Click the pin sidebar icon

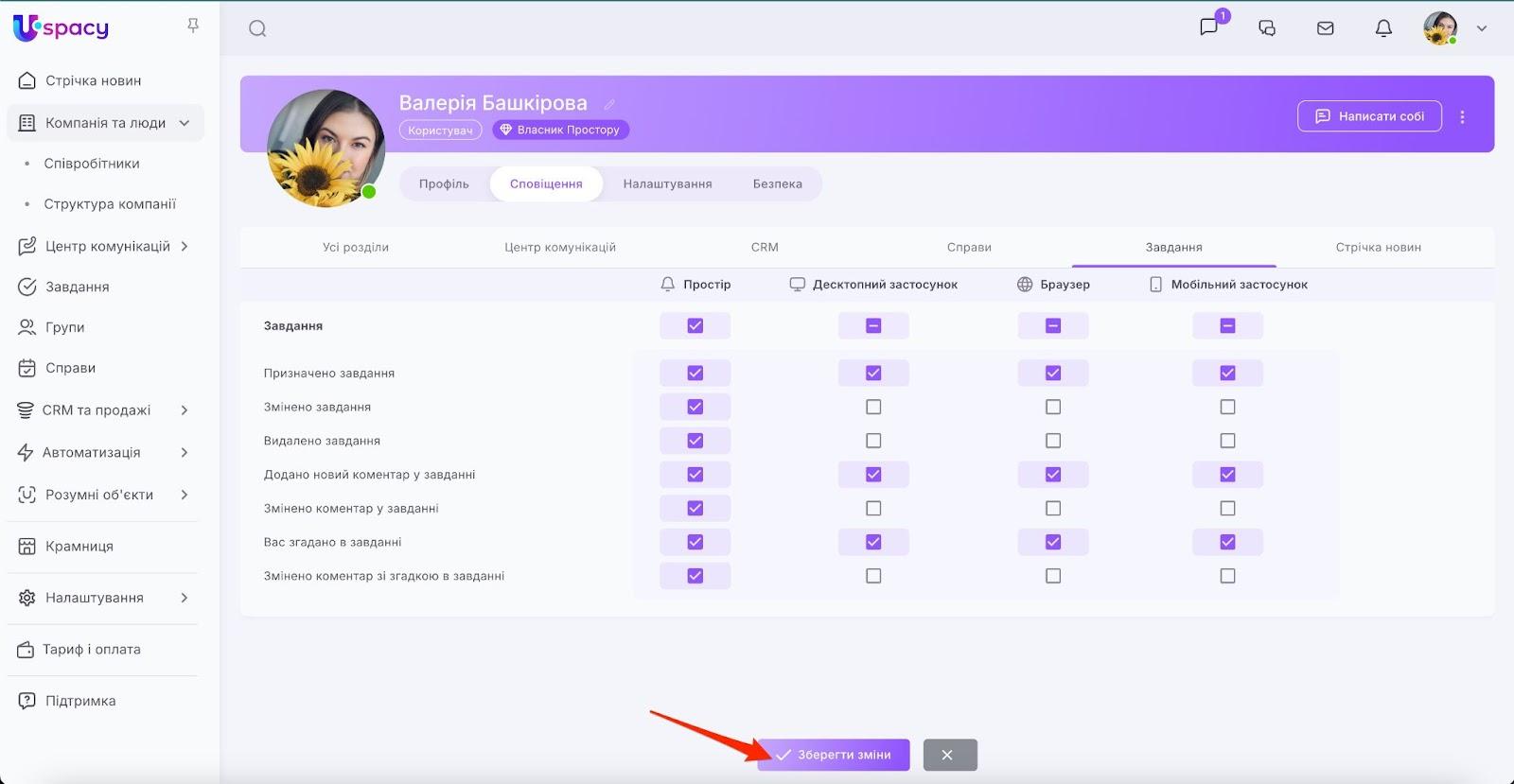193,26
